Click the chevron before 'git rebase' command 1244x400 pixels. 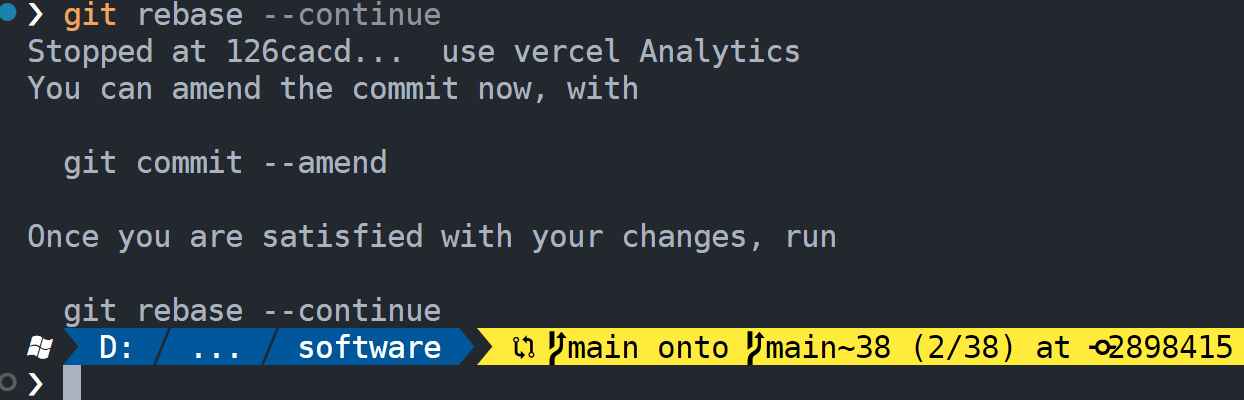point(37,15)
